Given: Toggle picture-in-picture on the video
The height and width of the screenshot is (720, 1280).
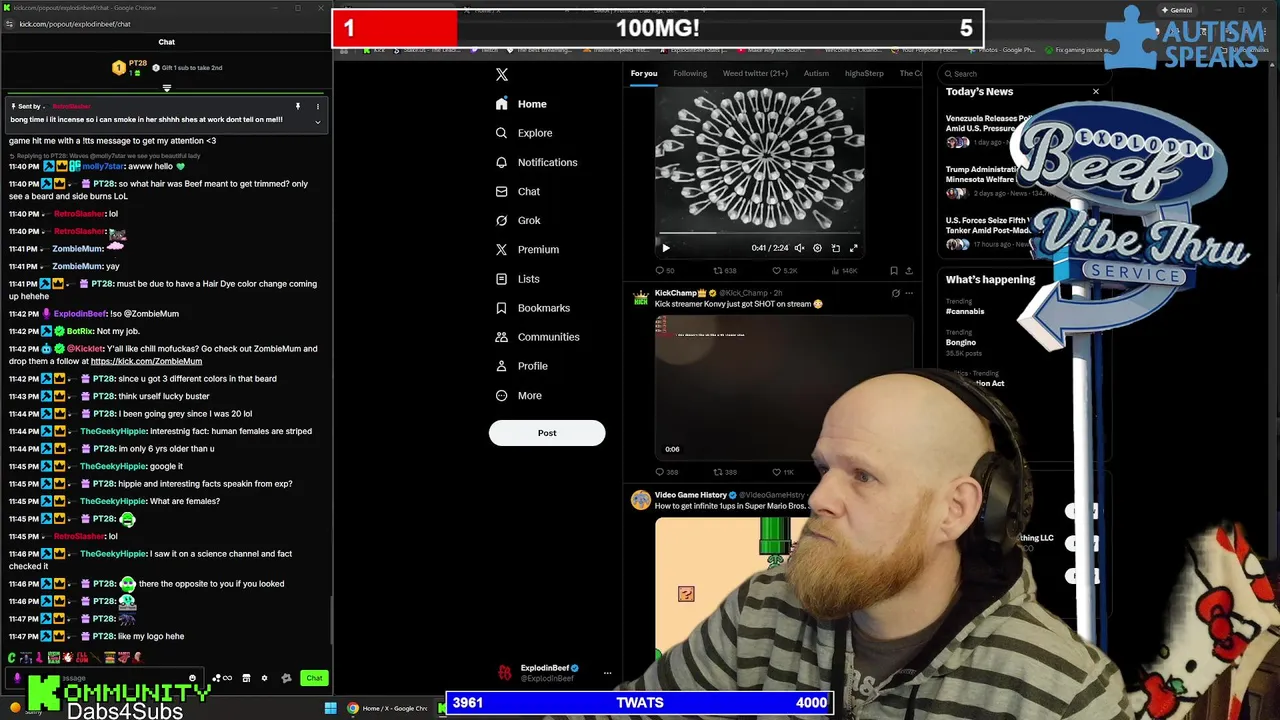Looking at the screenshot, I should 835,248.
